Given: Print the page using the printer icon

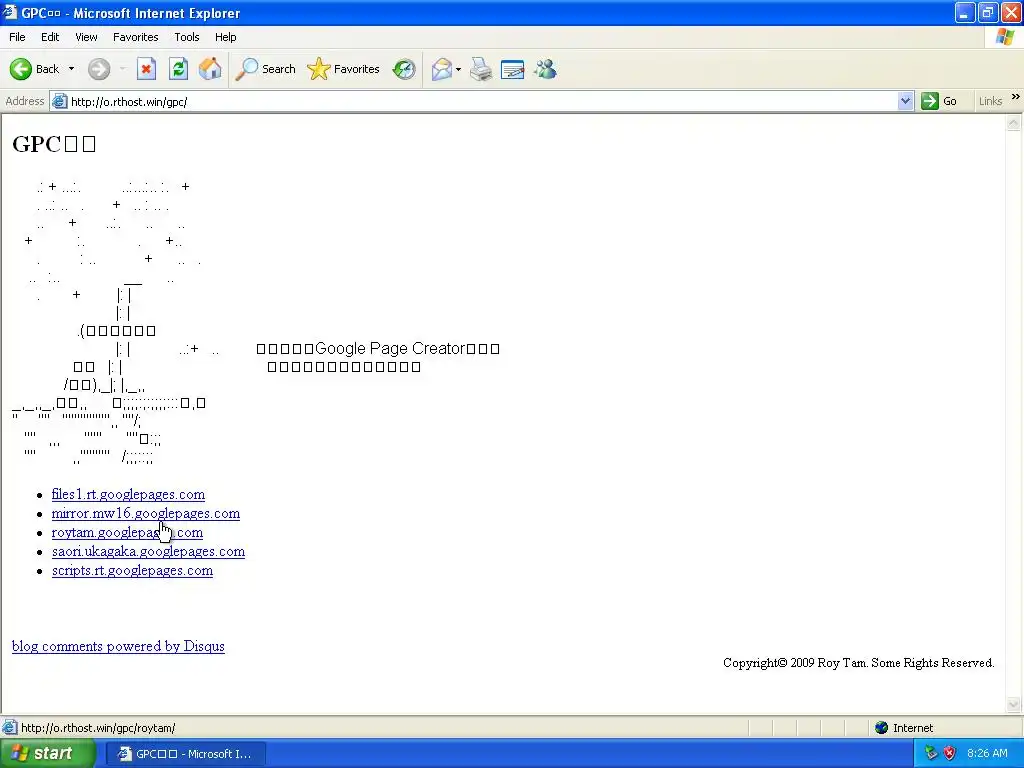Looking at the screenshot, I should point(481,69).
